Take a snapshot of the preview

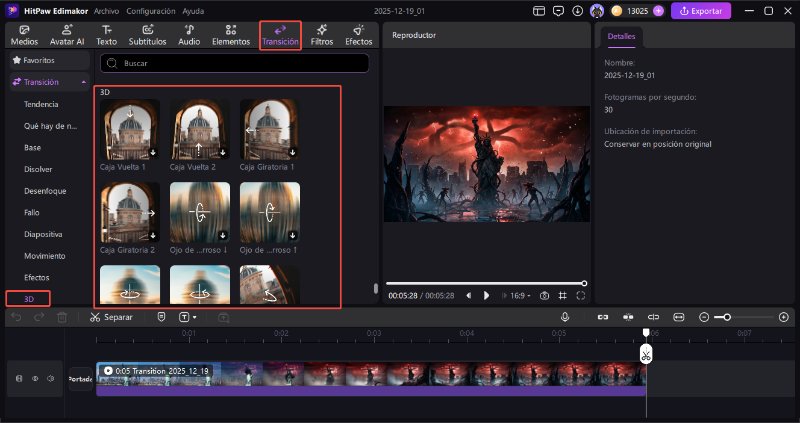coord(544,295)
